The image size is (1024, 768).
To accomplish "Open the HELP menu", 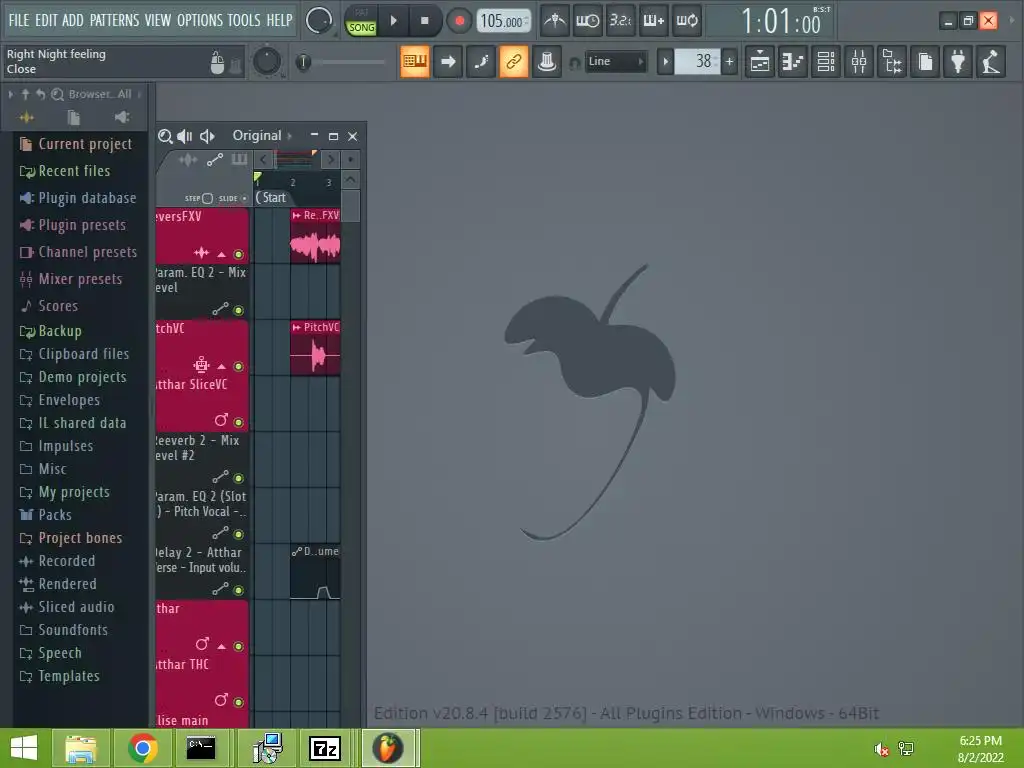I will coord(279,20).
